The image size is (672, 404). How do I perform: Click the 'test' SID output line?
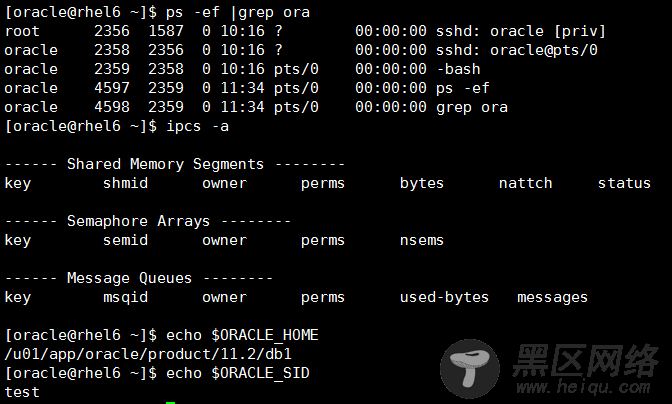22,392
